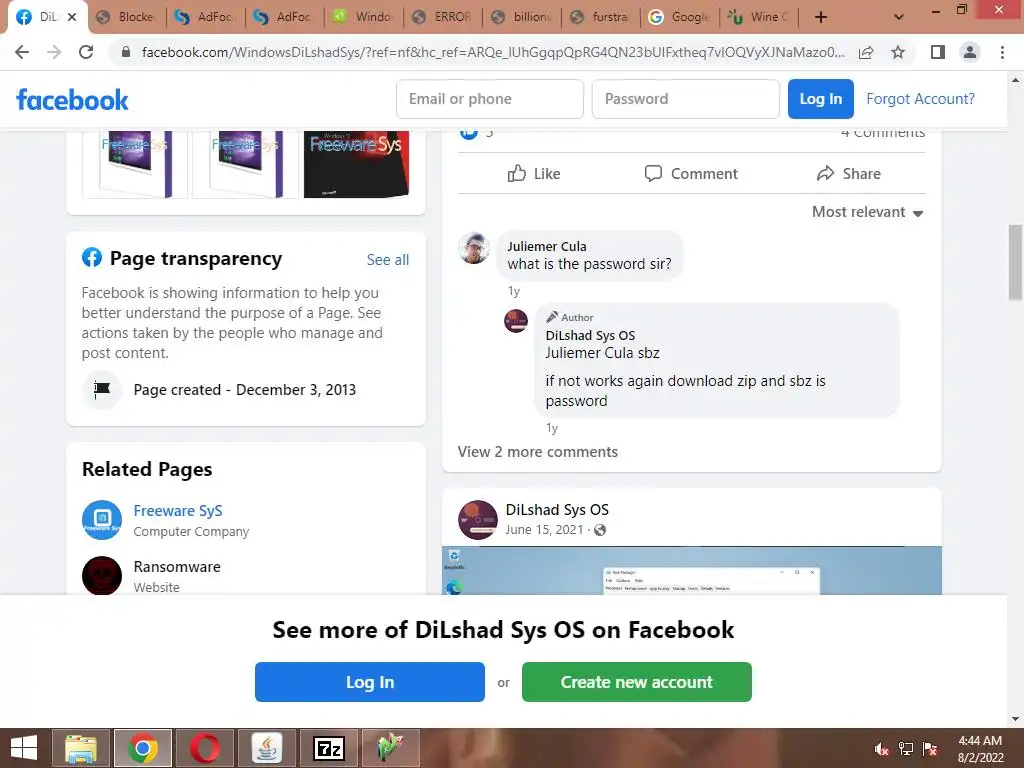Switch to the second AdFoc tab
This screenshot has height=768, width=1024.
[285, 18]
